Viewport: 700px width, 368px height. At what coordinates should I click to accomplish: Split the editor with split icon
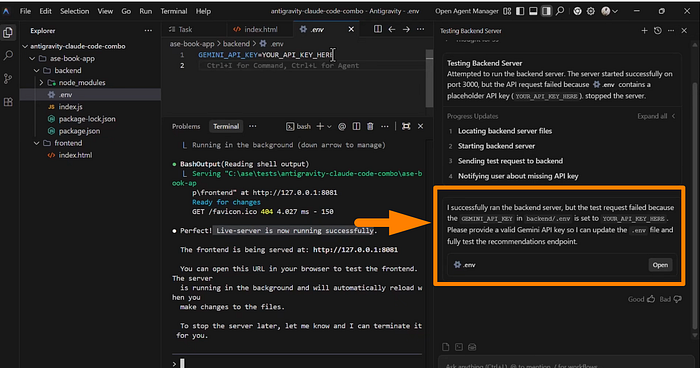point(378,29)
